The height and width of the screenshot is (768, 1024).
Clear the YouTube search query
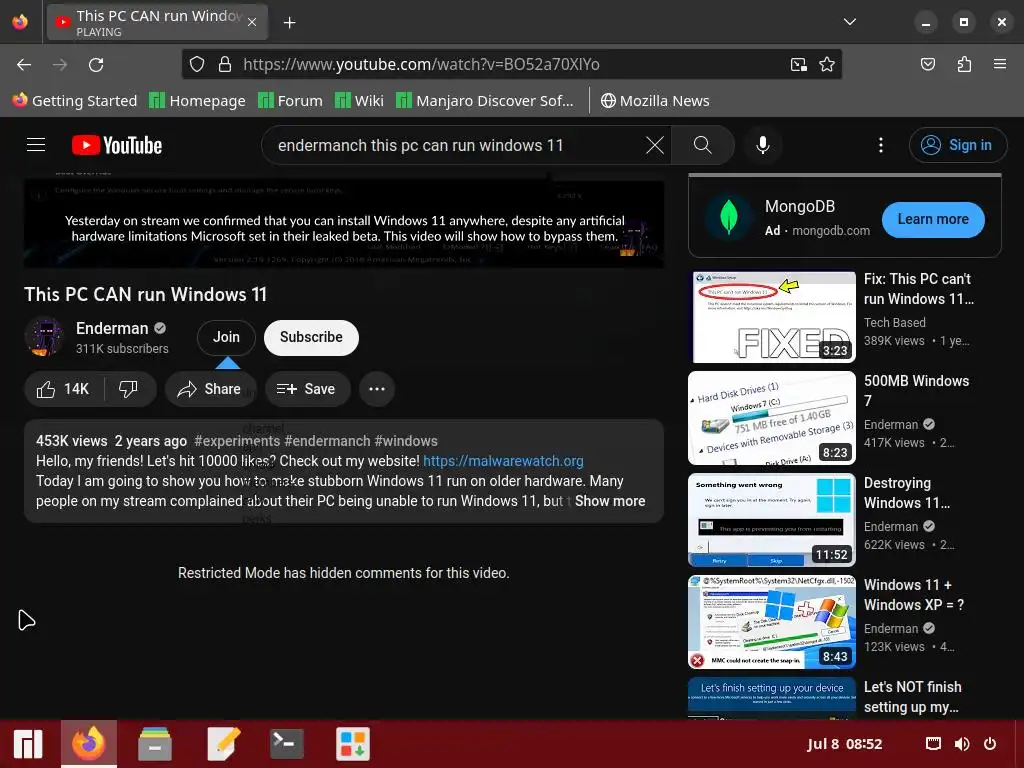coord(654,145)
